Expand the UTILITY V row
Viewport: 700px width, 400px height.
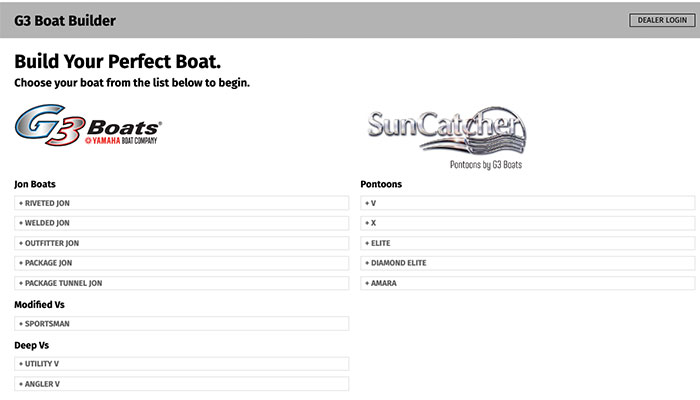[x=181, y=364]
